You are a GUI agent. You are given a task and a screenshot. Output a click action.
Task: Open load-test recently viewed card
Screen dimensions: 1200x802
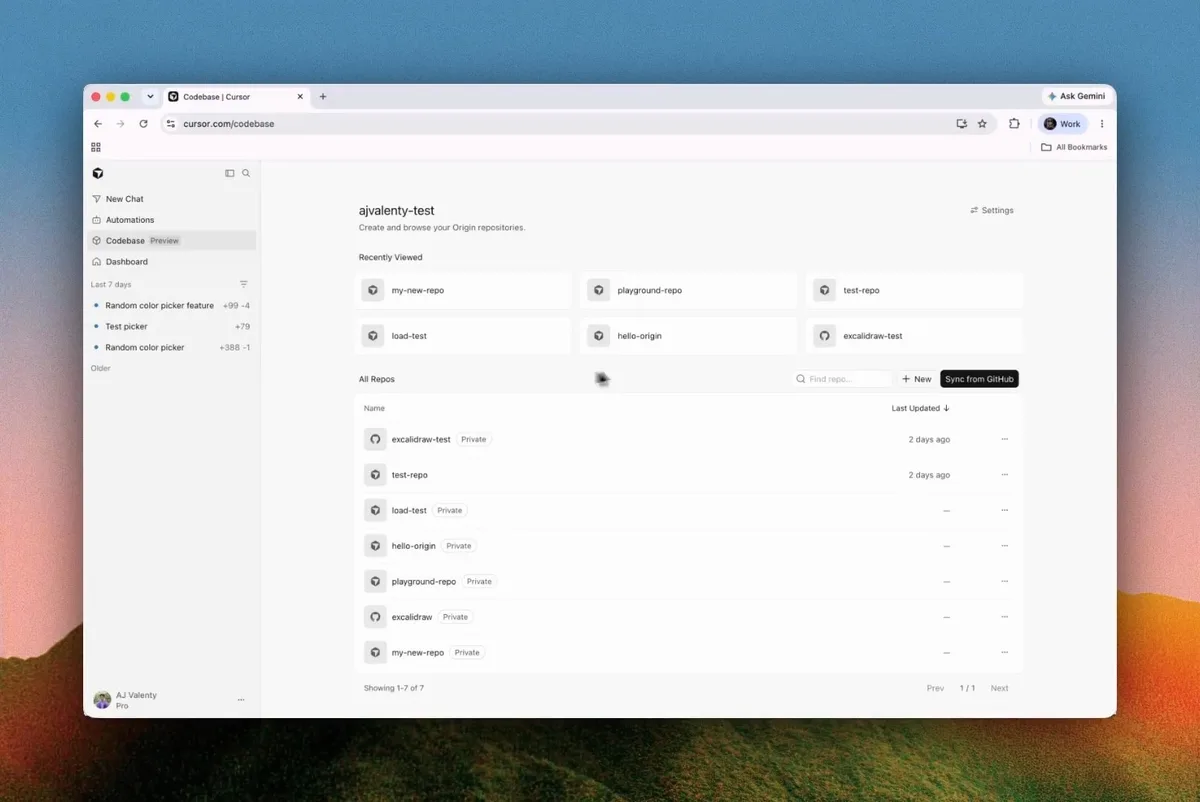tap(464, 336)
